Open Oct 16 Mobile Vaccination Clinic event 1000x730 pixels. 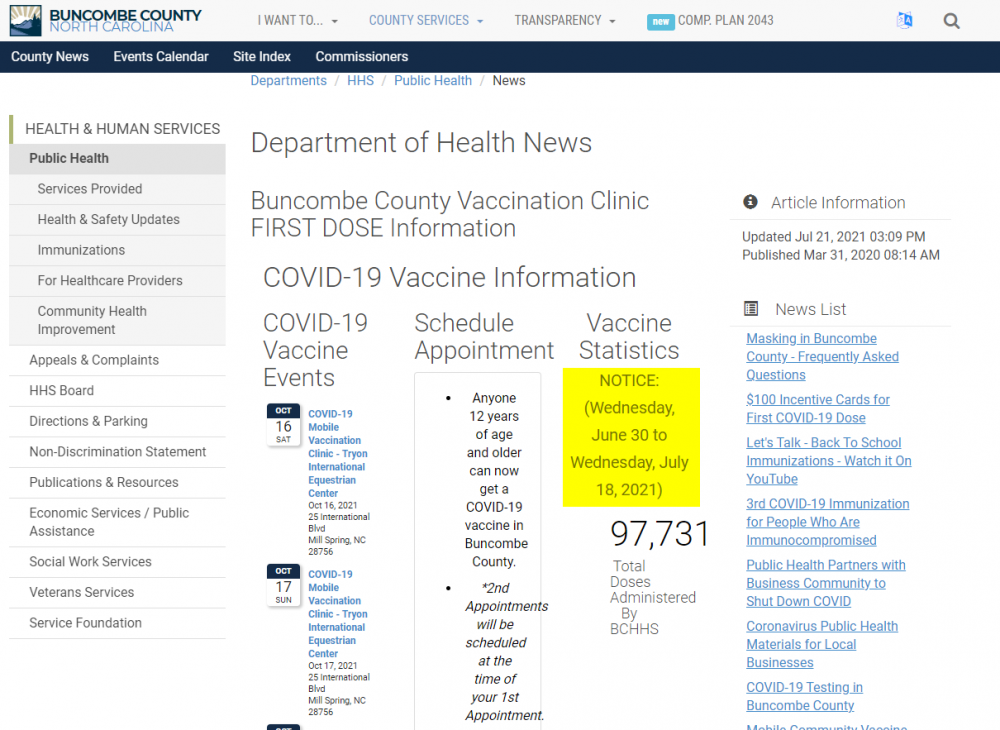(x=337, y=453)
